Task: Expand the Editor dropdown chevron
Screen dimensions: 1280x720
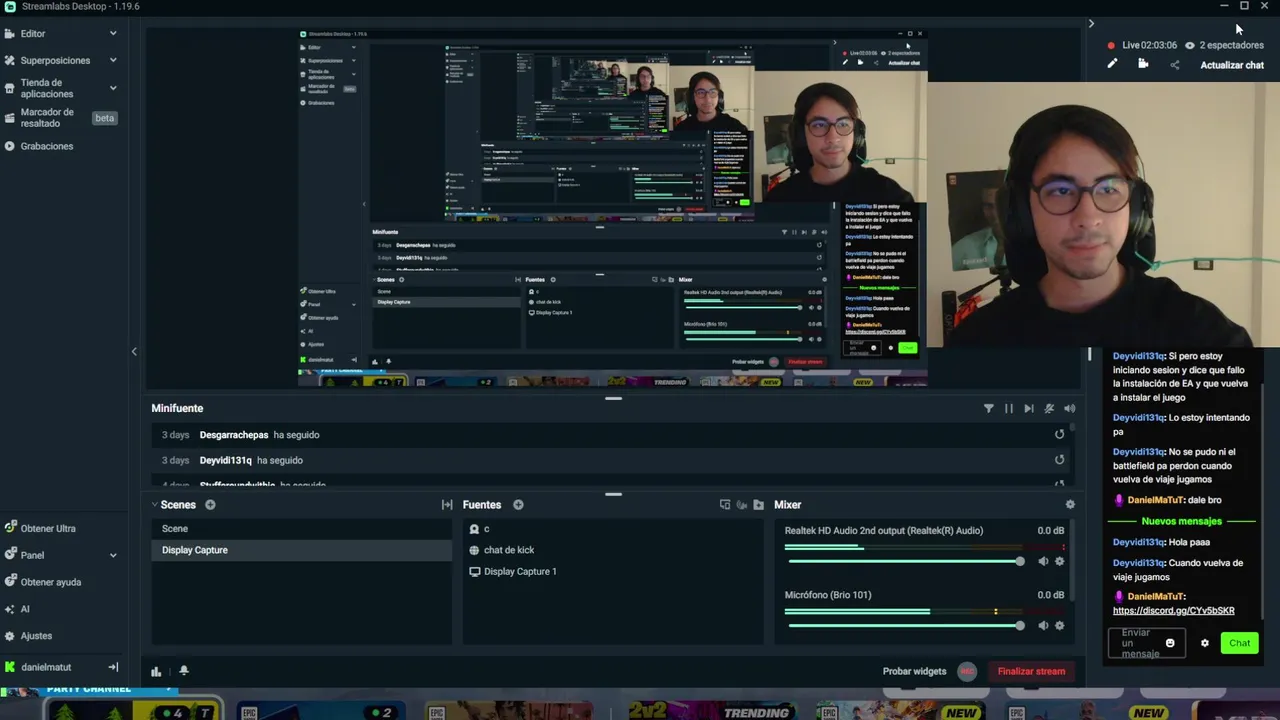Action: click(x=113, y=33)
